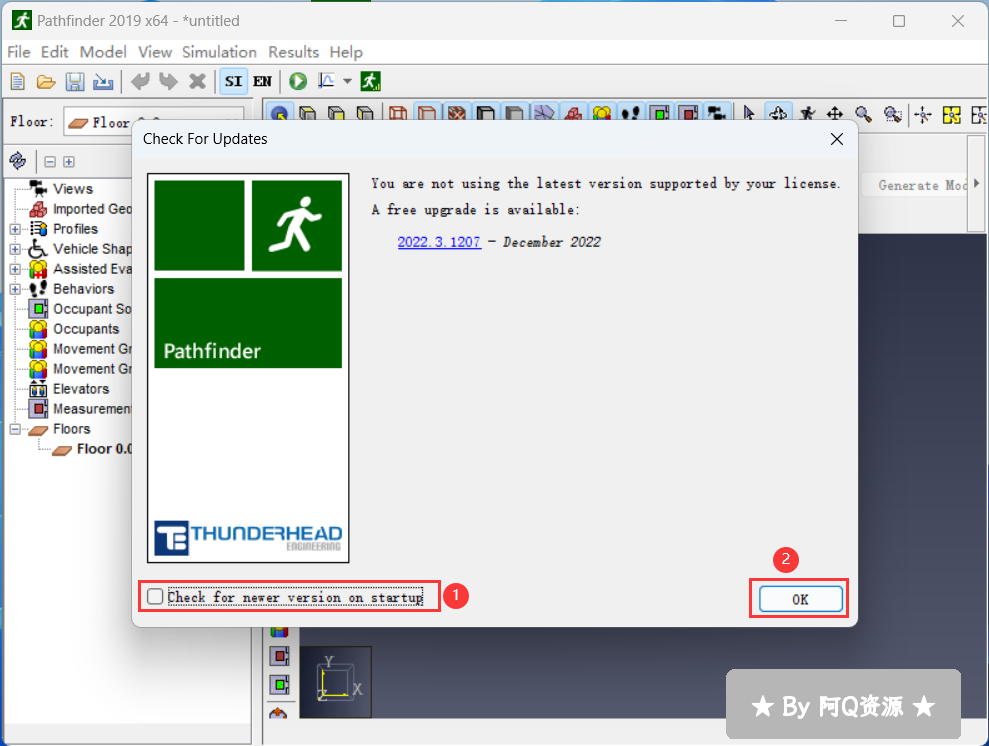
Task: Enable Check for newer version on startup
Action: tap(155, 597)
